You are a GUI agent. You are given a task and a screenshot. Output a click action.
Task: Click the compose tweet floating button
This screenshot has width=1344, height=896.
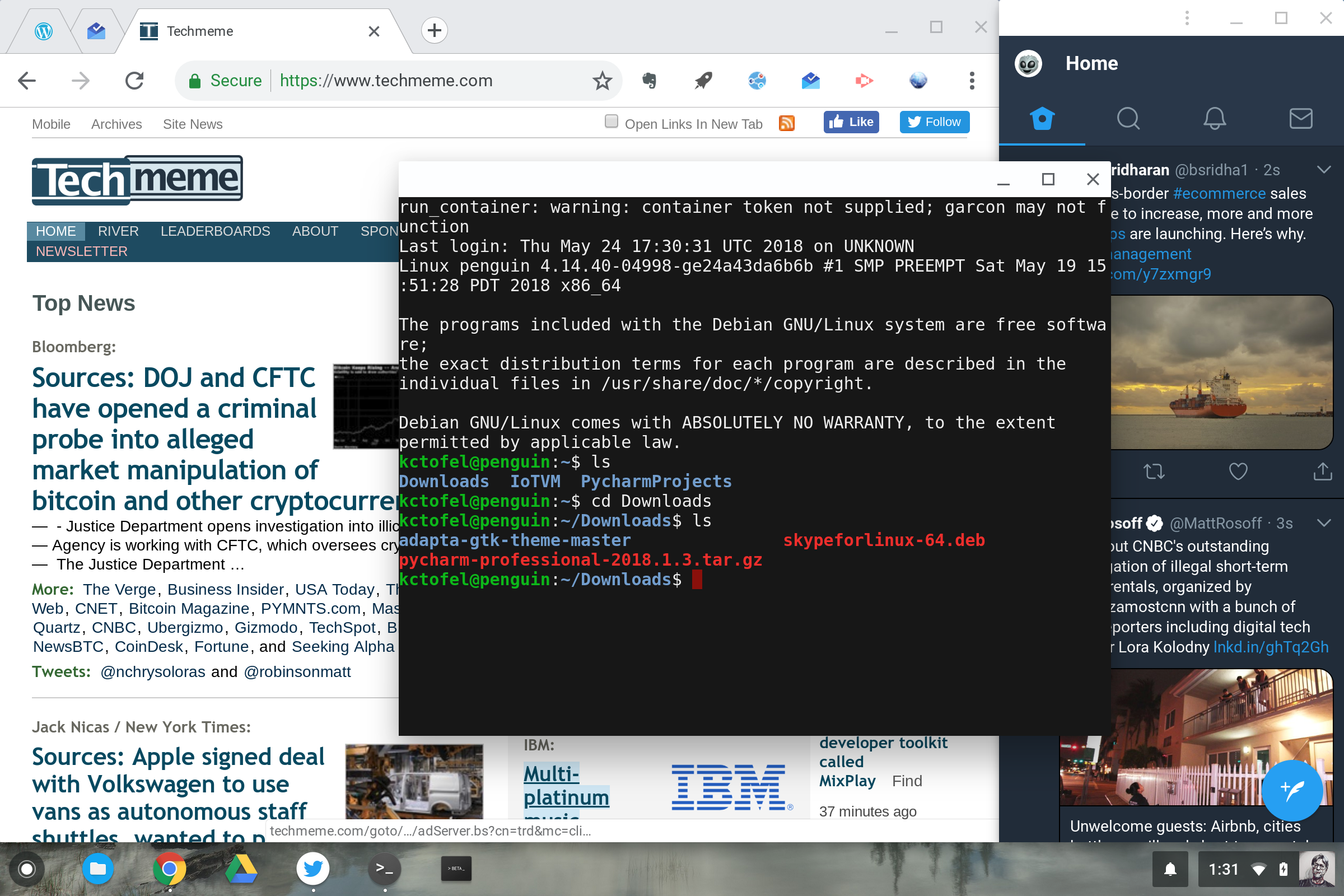click(x=1292, y=790)
